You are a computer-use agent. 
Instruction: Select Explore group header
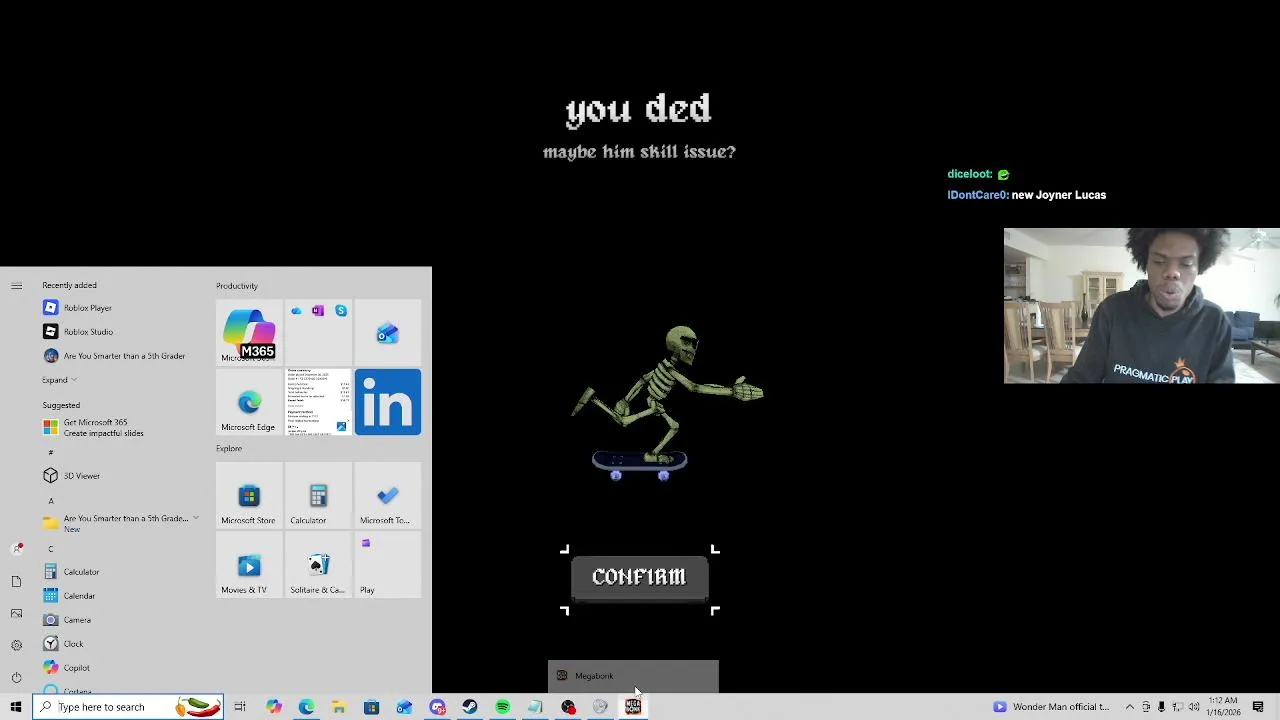click(x=229, y=448)
